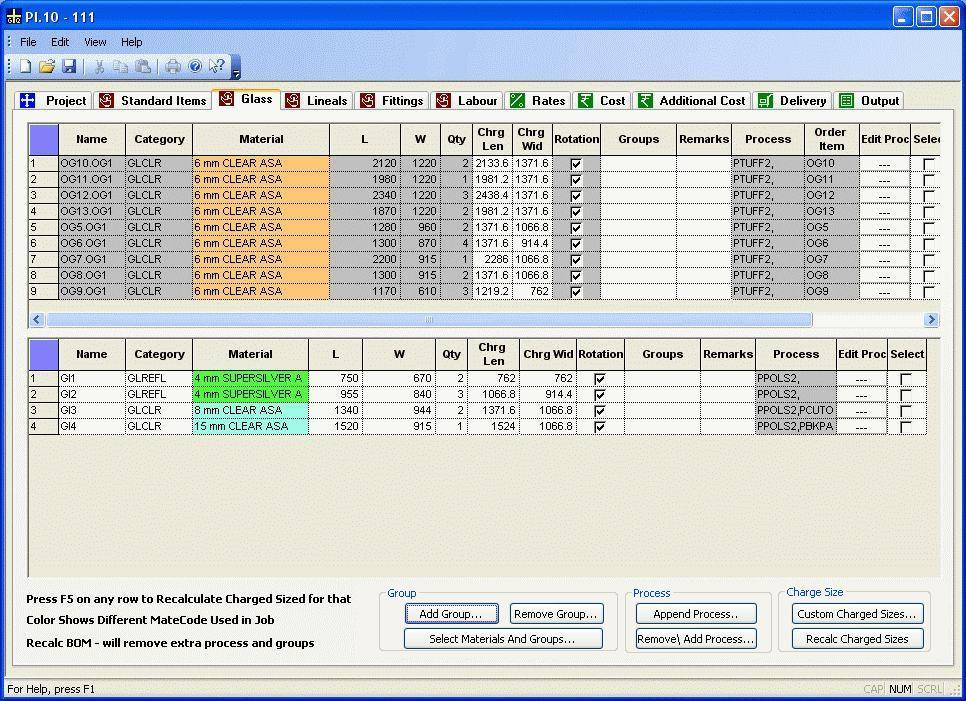The image size is (966, 701).
Task: Check the Select box for GI1 row
Action: 906,379
